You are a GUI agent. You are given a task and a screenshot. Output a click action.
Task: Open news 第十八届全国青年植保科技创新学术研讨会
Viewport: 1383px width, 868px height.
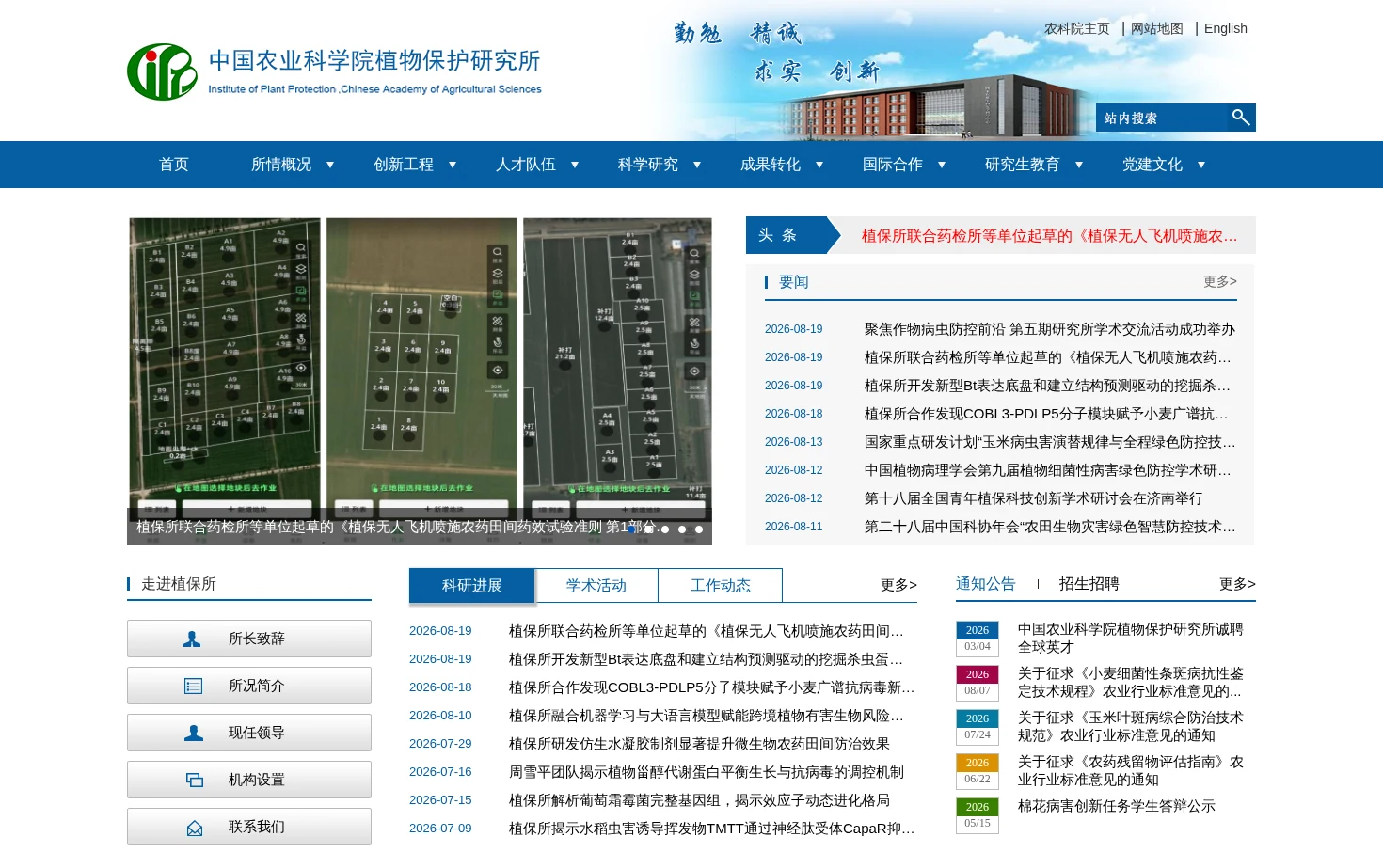pos(1034,498)
